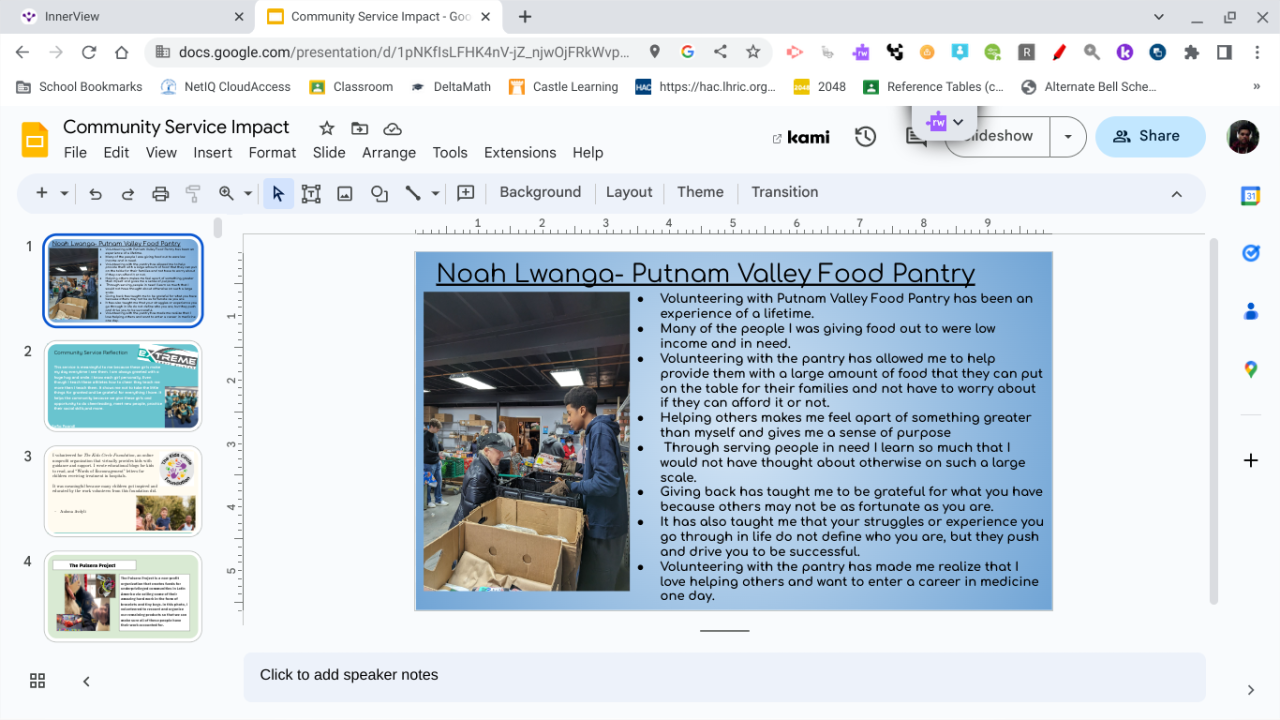Collapse the filmstrip panel

pos(87,681)
